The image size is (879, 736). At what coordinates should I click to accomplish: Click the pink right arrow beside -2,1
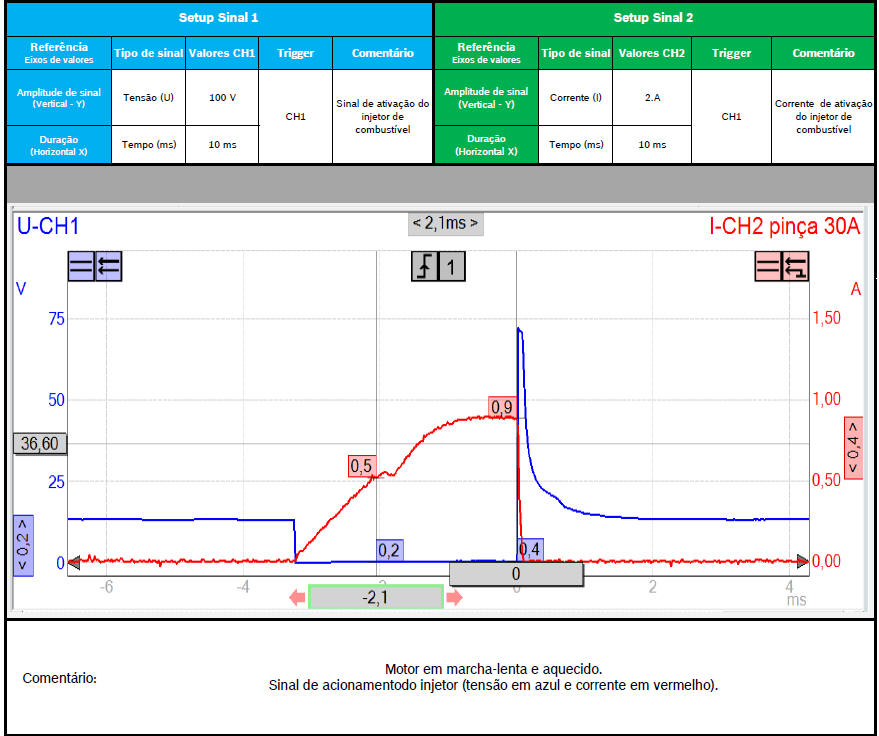[x=454, y=598]
